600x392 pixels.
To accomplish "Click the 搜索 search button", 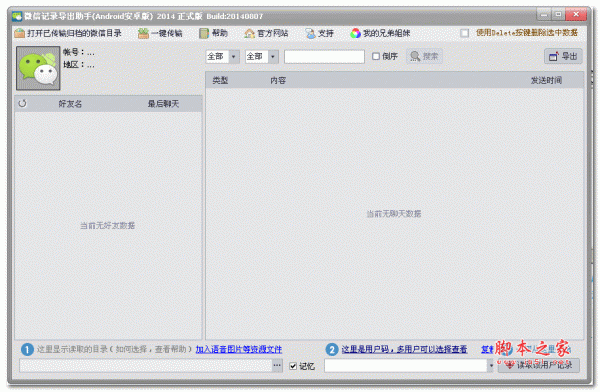I will 424,56.
